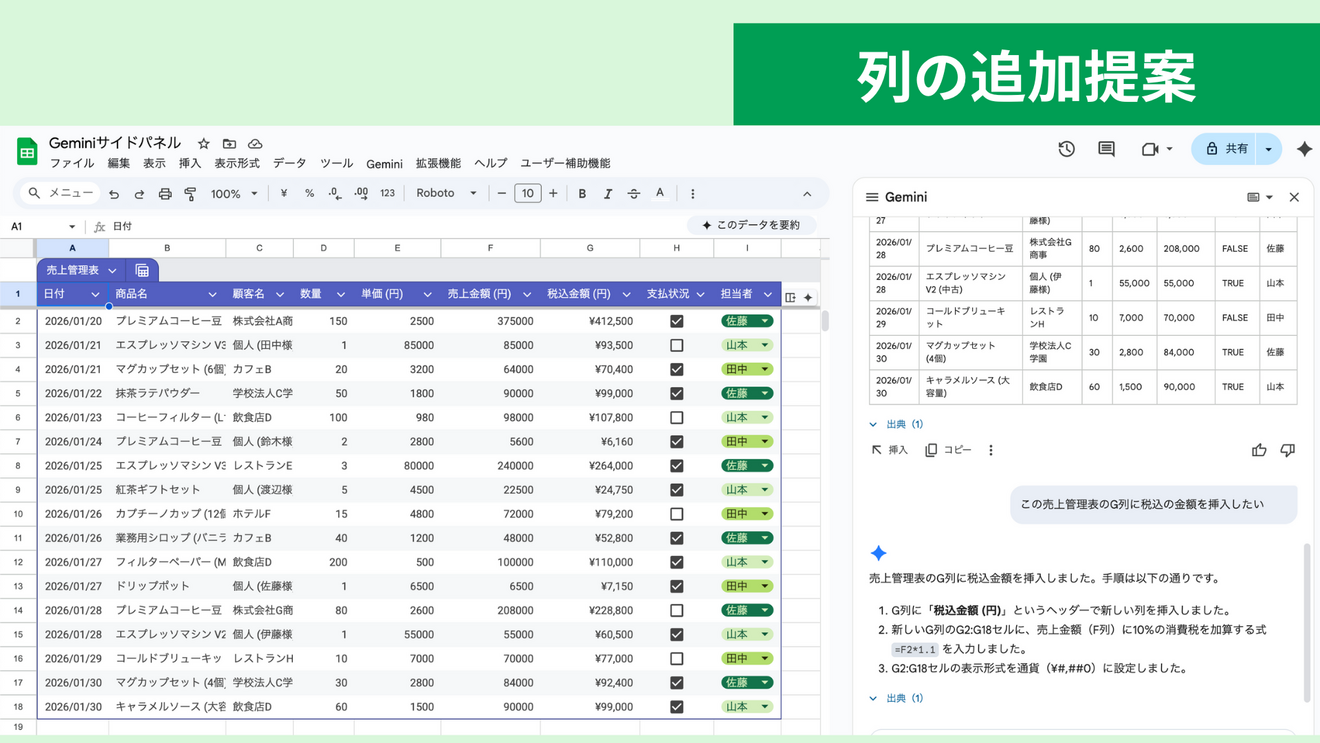This screenshot has height=743, width=1320.
Task: Check the cloud save status icon
Action: click(x=255, y=144)
